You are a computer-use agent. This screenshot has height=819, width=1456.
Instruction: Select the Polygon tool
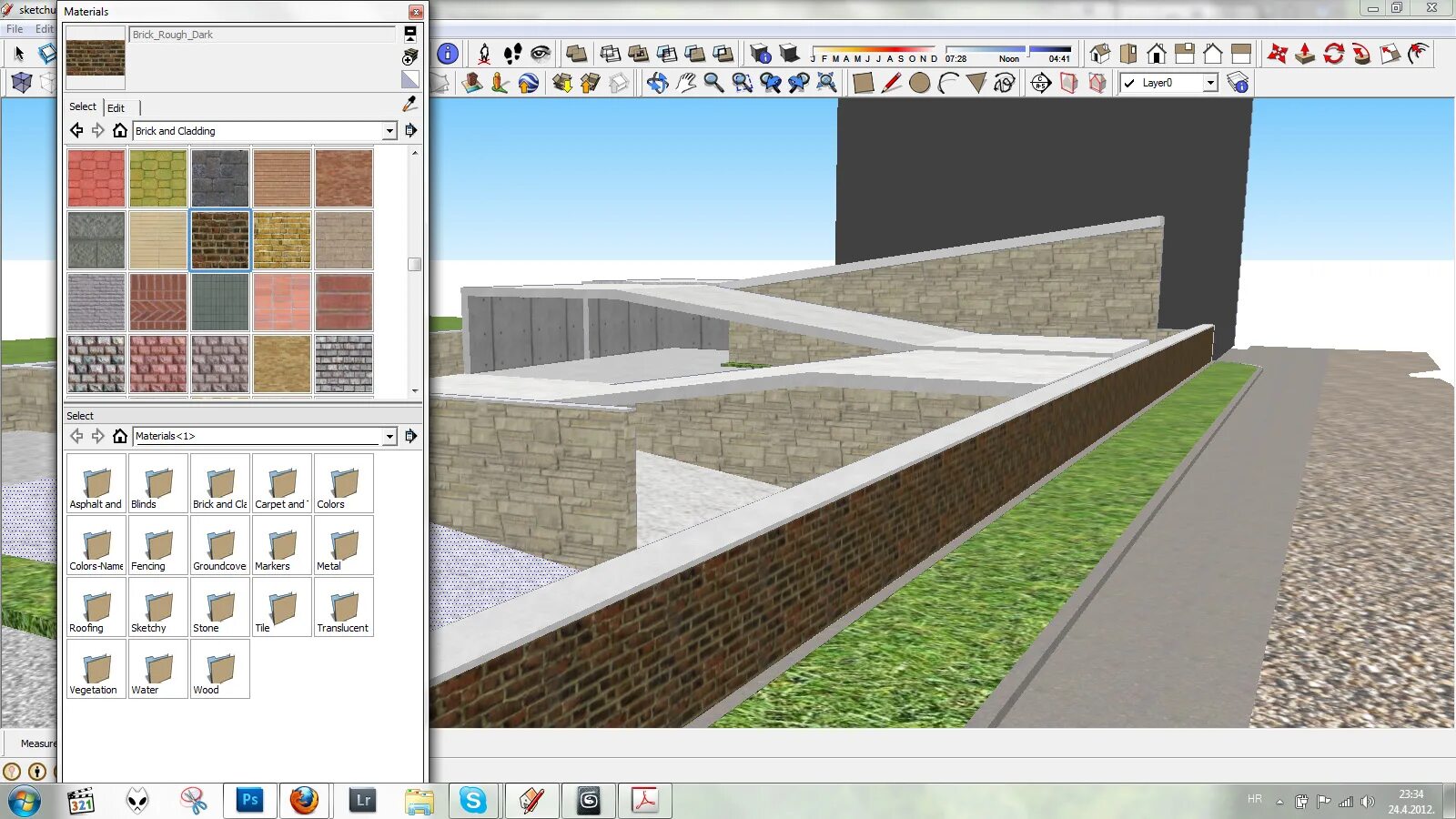(x=976, y=84)
